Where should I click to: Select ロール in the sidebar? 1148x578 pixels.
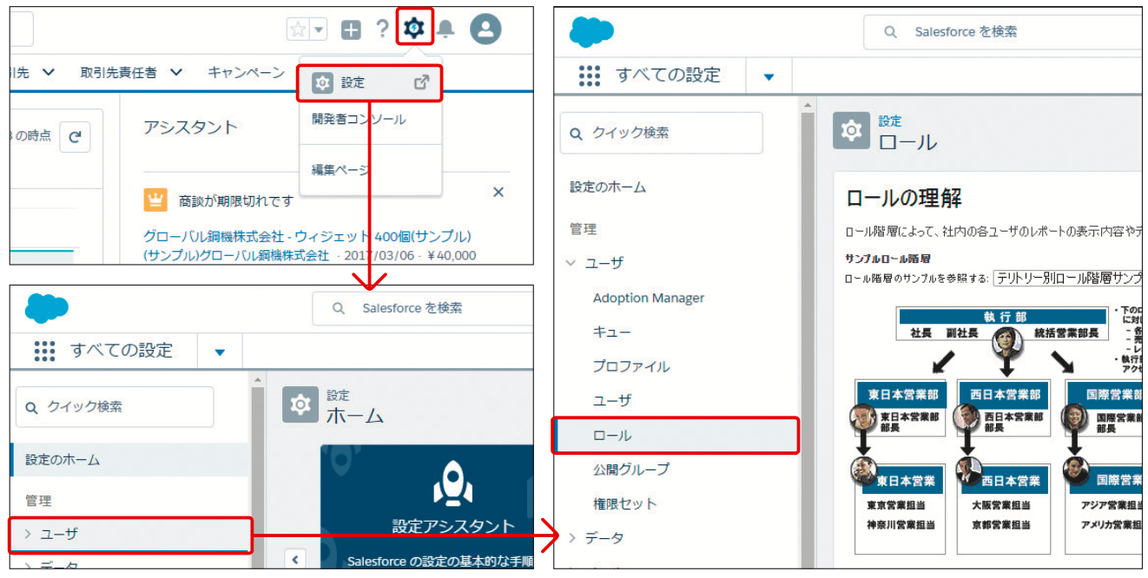pyautogui.click(x=674, y=435)
